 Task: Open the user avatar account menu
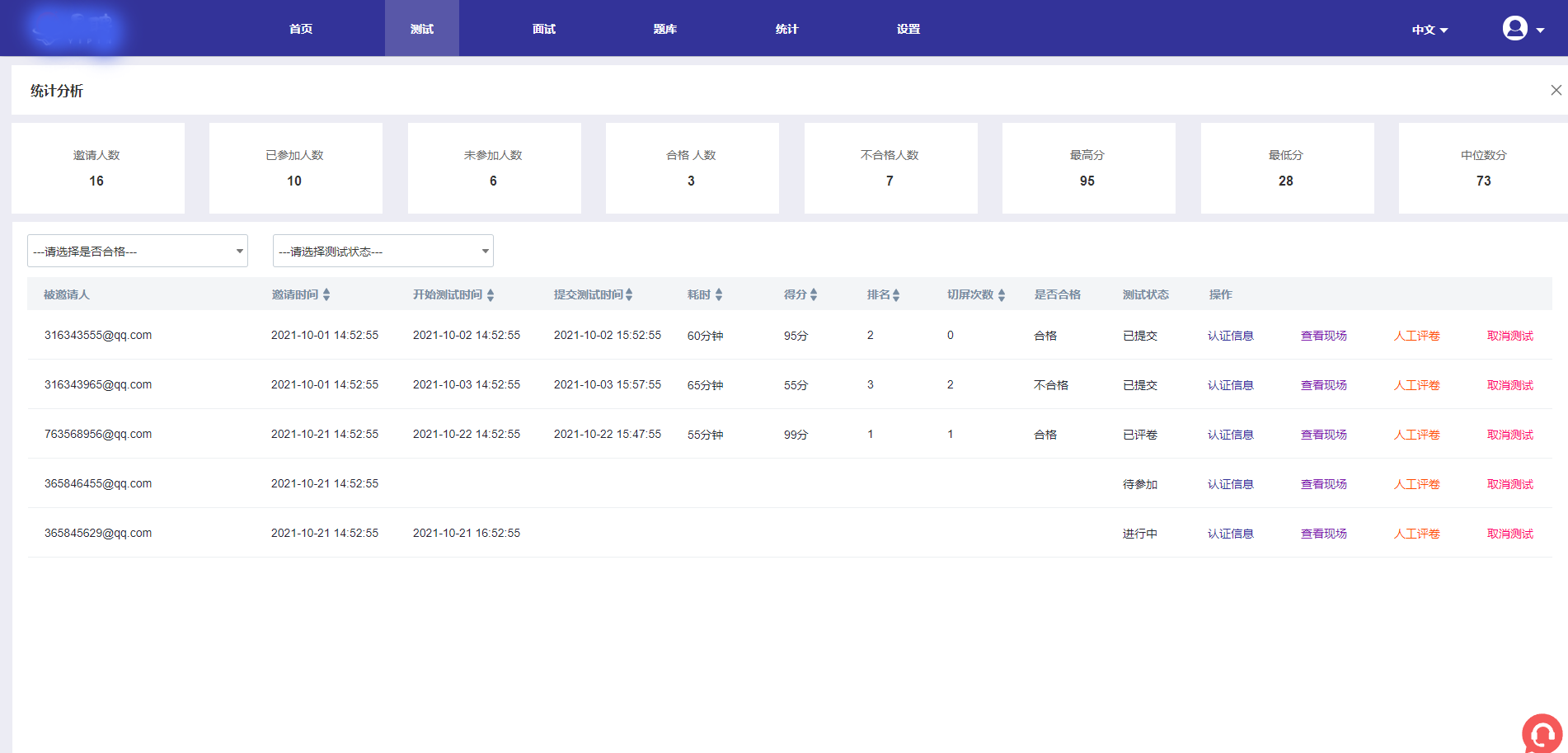pyautogui.click(x=1523, y=29)
